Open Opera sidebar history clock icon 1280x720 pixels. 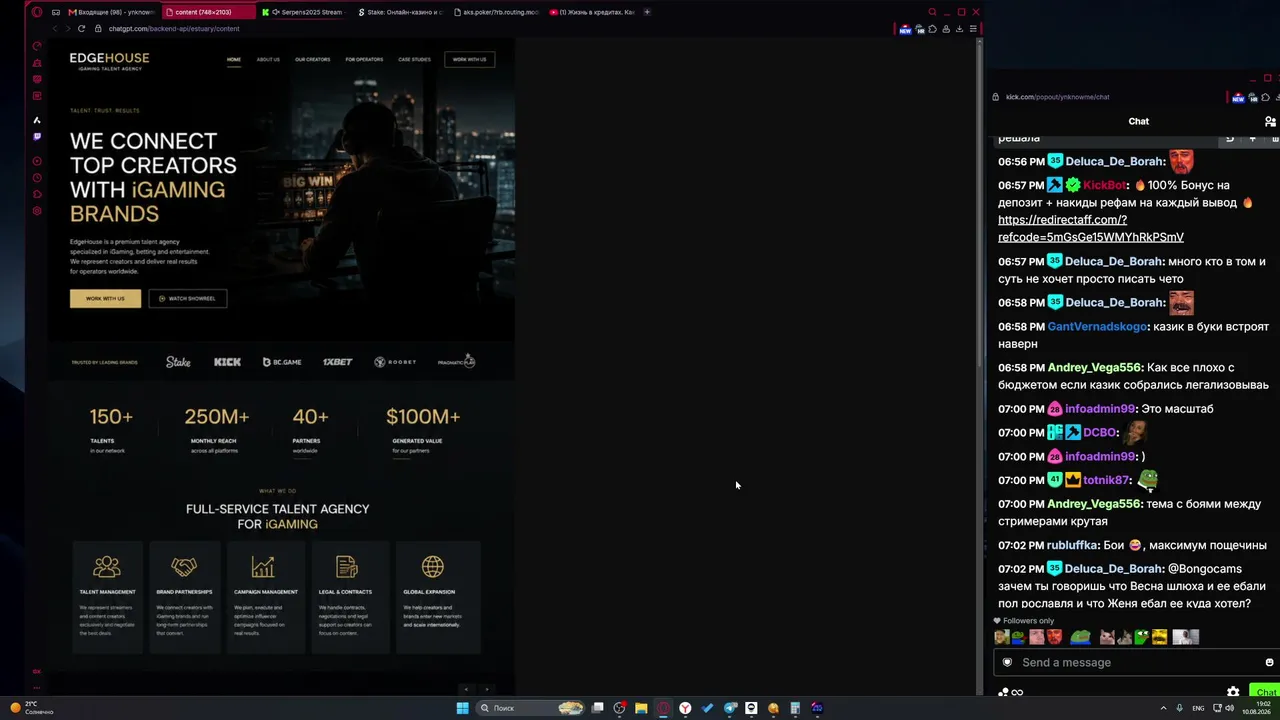pos(37,178)
